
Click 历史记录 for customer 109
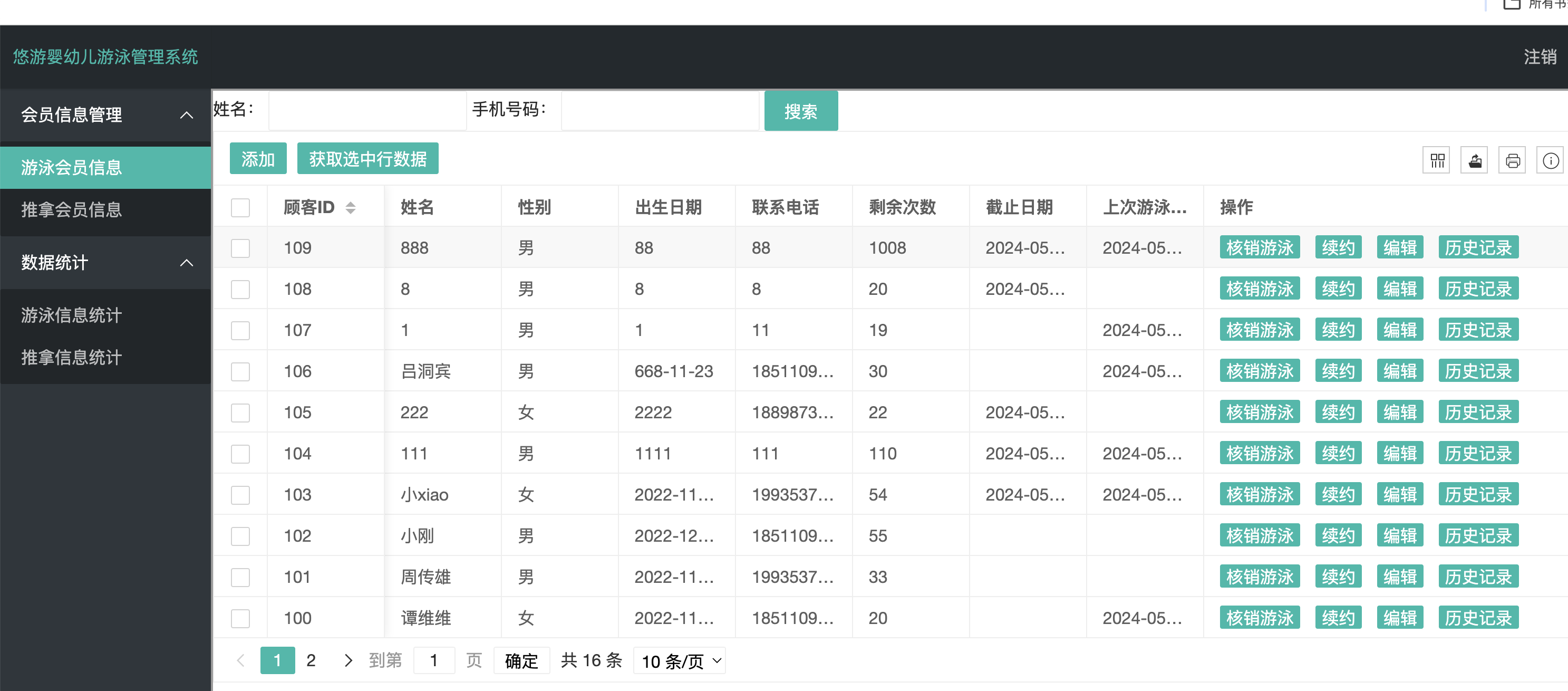[x=1478, y=248]
